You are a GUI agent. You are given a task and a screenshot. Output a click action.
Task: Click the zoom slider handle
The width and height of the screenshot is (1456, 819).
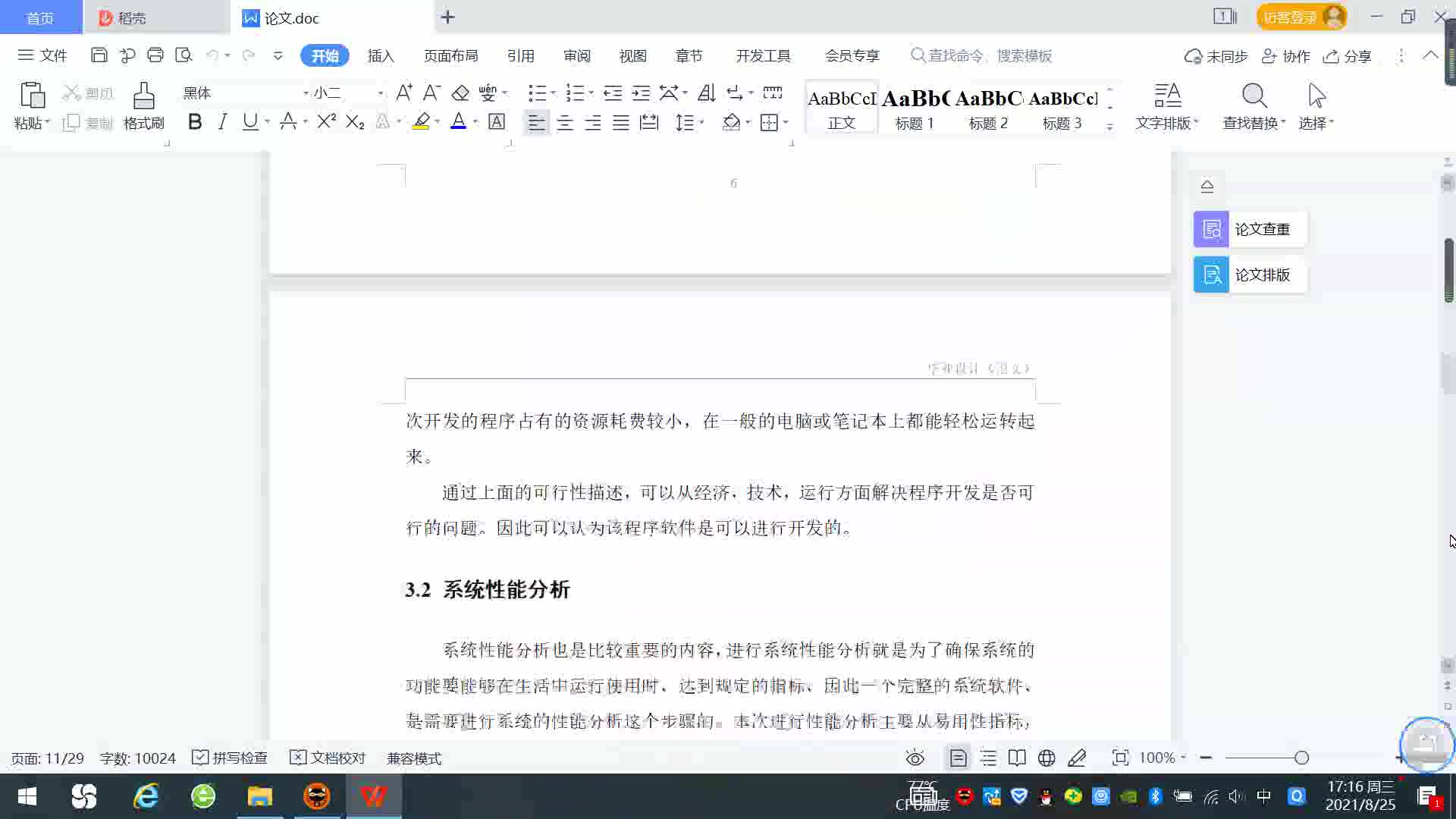pos(1302,758)
